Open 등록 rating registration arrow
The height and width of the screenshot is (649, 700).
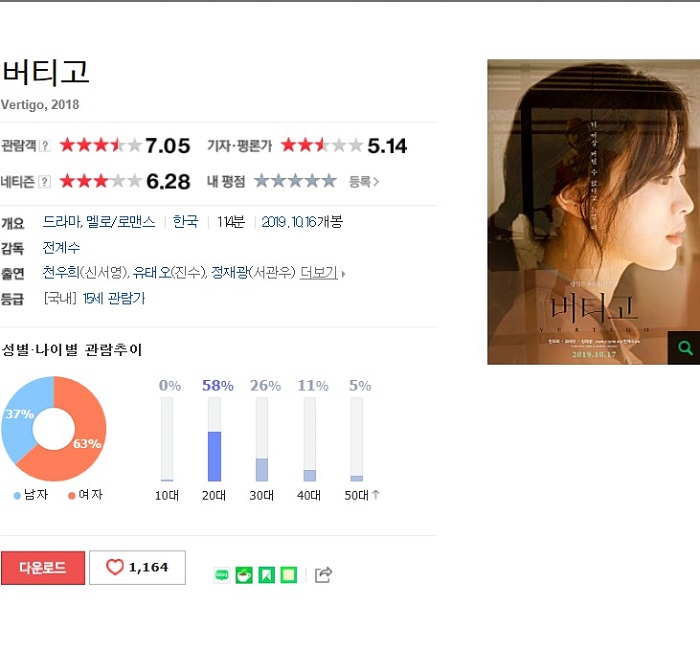tap(364, 182)
